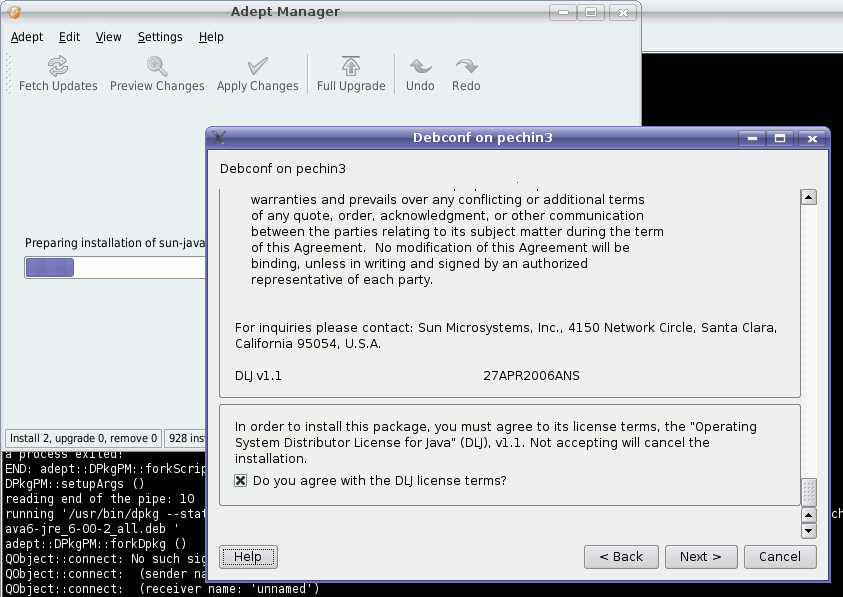This screenshot has width=843, height=597.
Task: Cancel the Debconf dialog
Action: [780, 557]
